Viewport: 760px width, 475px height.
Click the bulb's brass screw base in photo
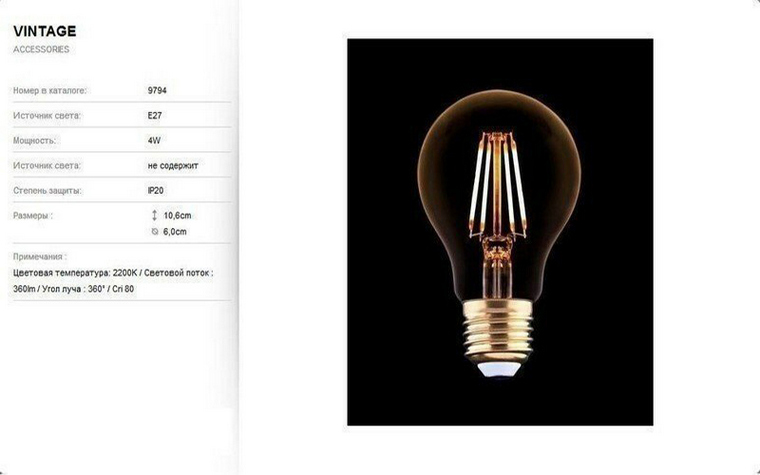498,331
